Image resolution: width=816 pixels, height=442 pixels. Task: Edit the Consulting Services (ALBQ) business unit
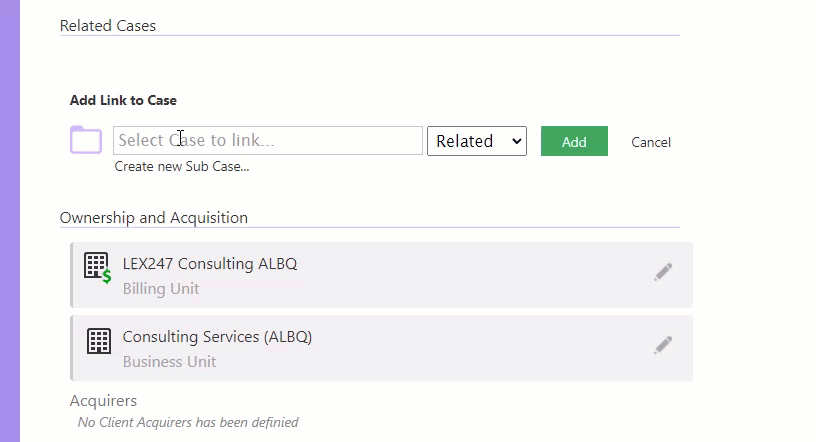click(x=663, y=345)
